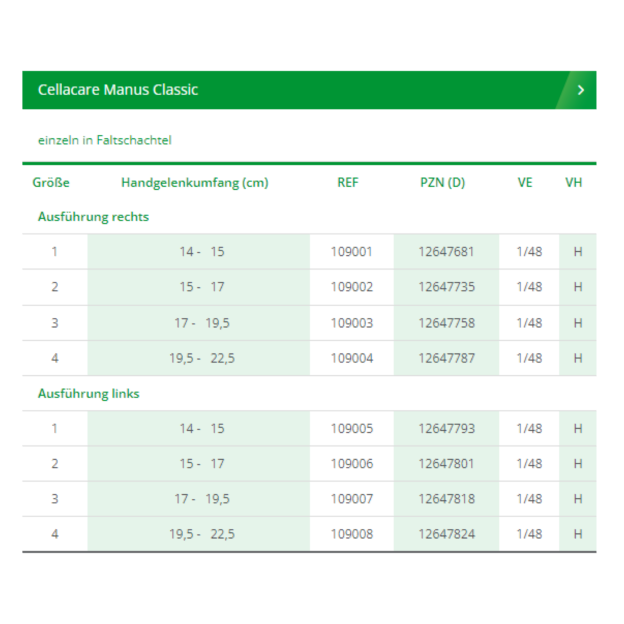Click the H value in row 109003
The image size is (624, 624).
[x=578, y=323]
